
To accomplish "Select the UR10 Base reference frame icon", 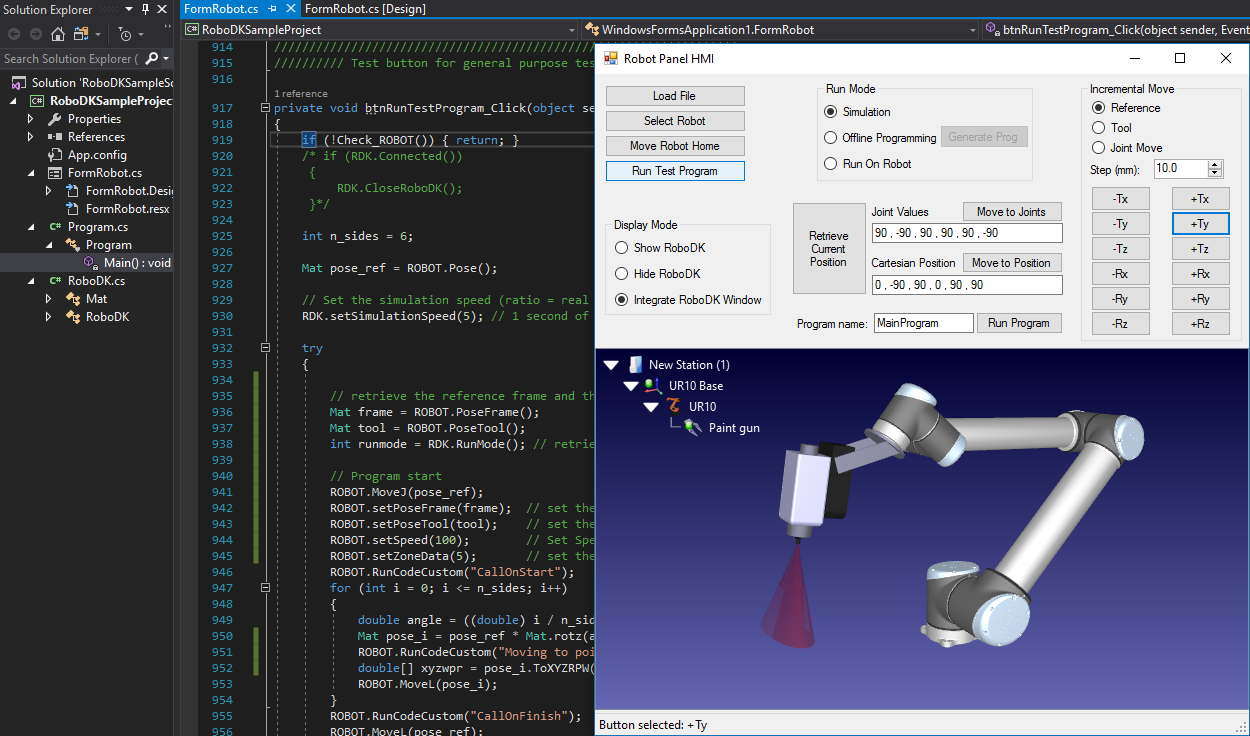I will (652, 385).
